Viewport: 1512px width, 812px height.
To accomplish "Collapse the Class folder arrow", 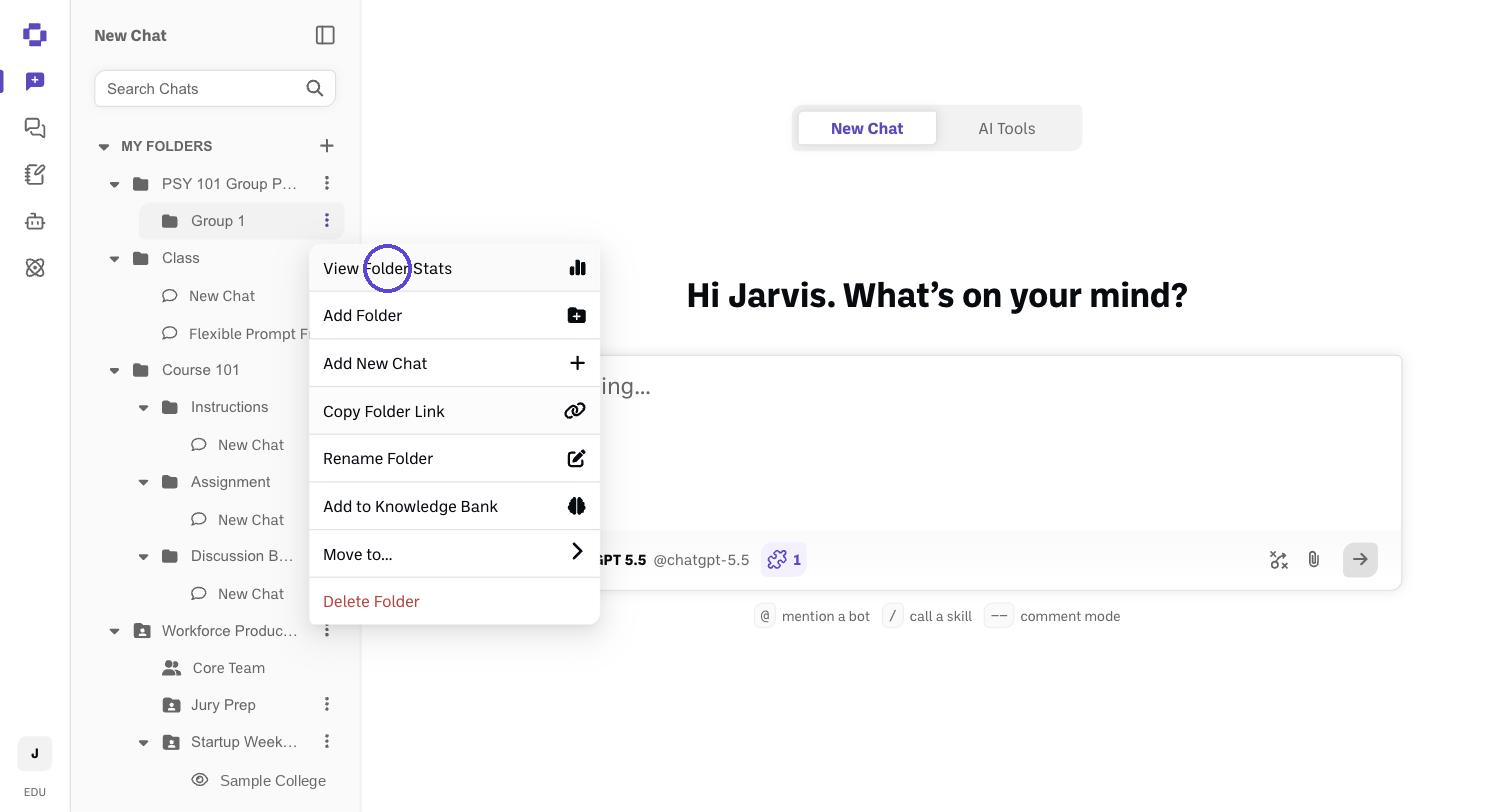I will click(114, 258).
